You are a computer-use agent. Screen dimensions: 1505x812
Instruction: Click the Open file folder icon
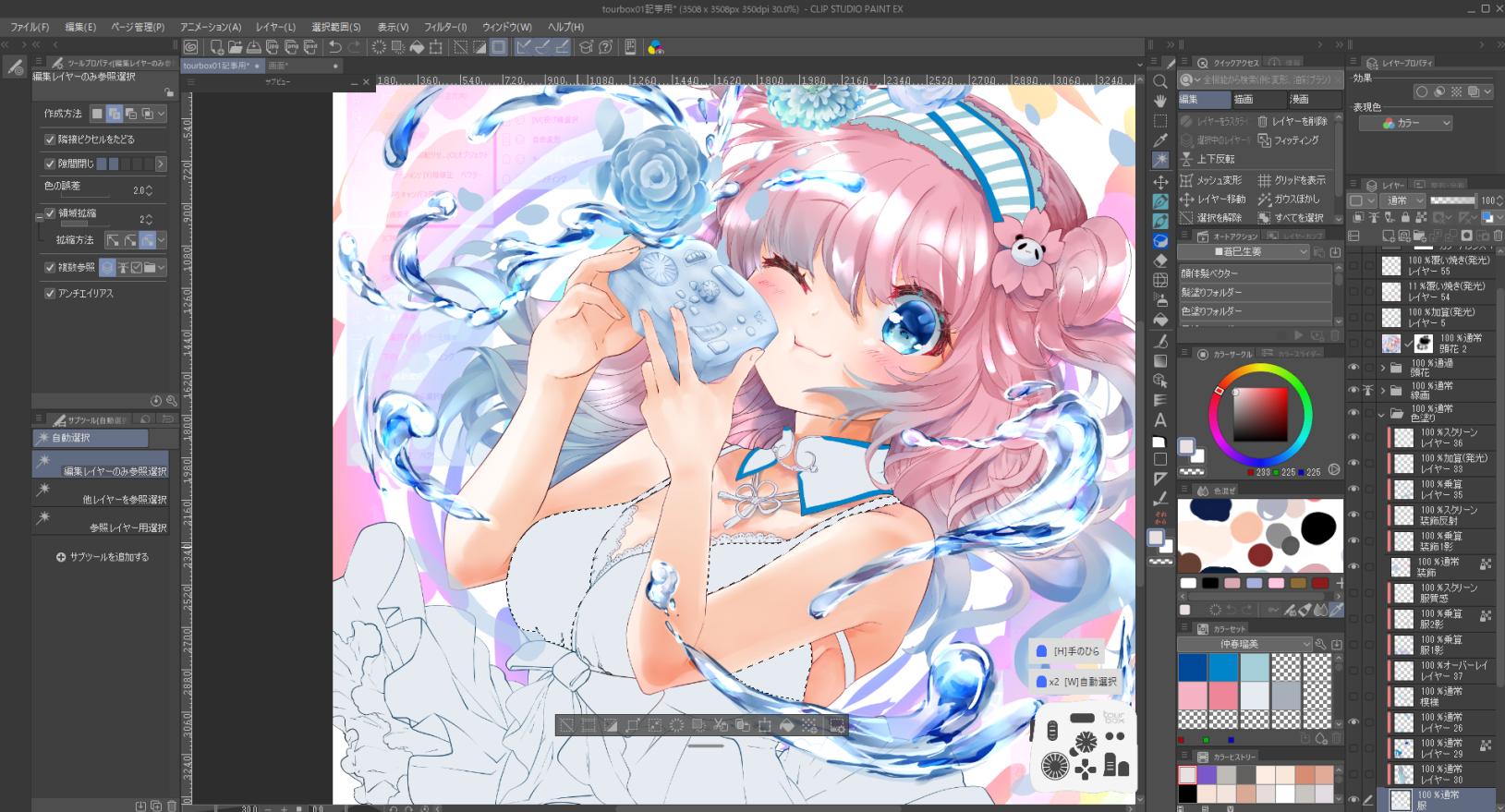pos(235,47)
